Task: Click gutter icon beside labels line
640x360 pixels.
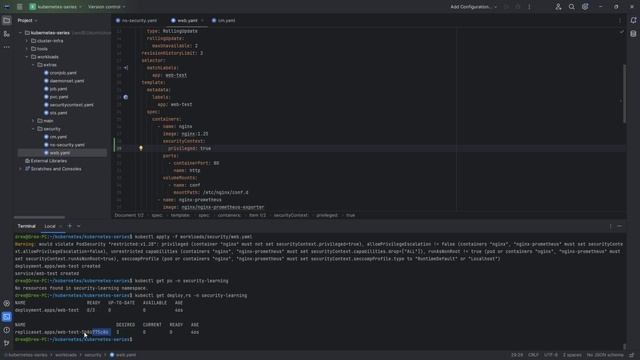Action: pyautogui.click(x=126, y=97)
